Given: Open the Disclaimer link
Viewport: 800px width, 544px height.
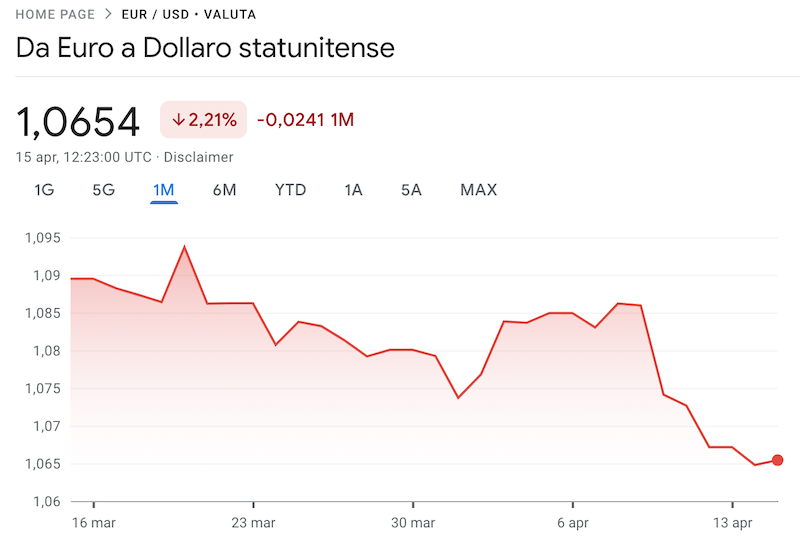Looking at the screenshot, I should coord(198,157).
